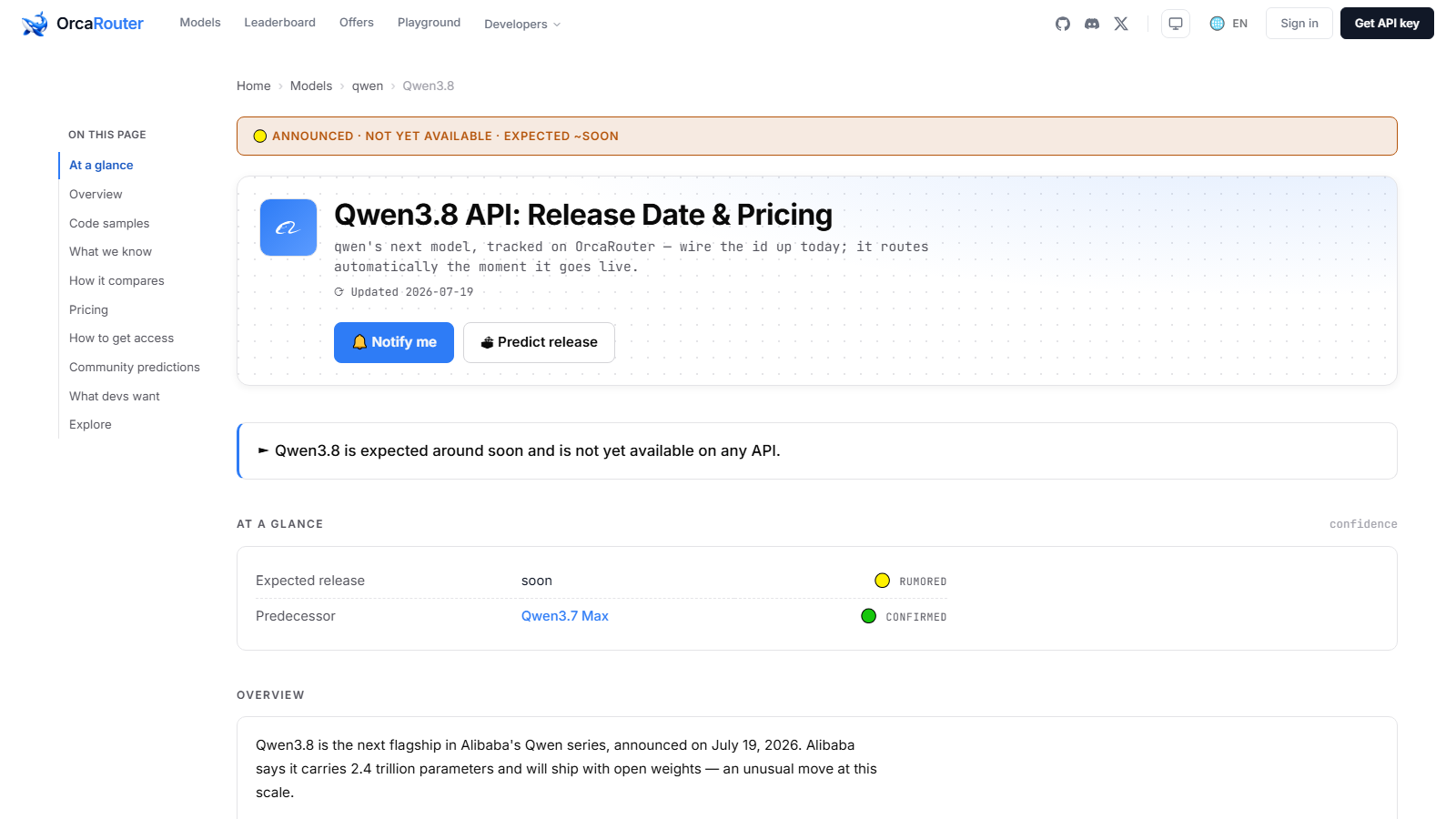Jump to Overview in sidebar
The image size is (1456, 819).
[x=96, y=194]
